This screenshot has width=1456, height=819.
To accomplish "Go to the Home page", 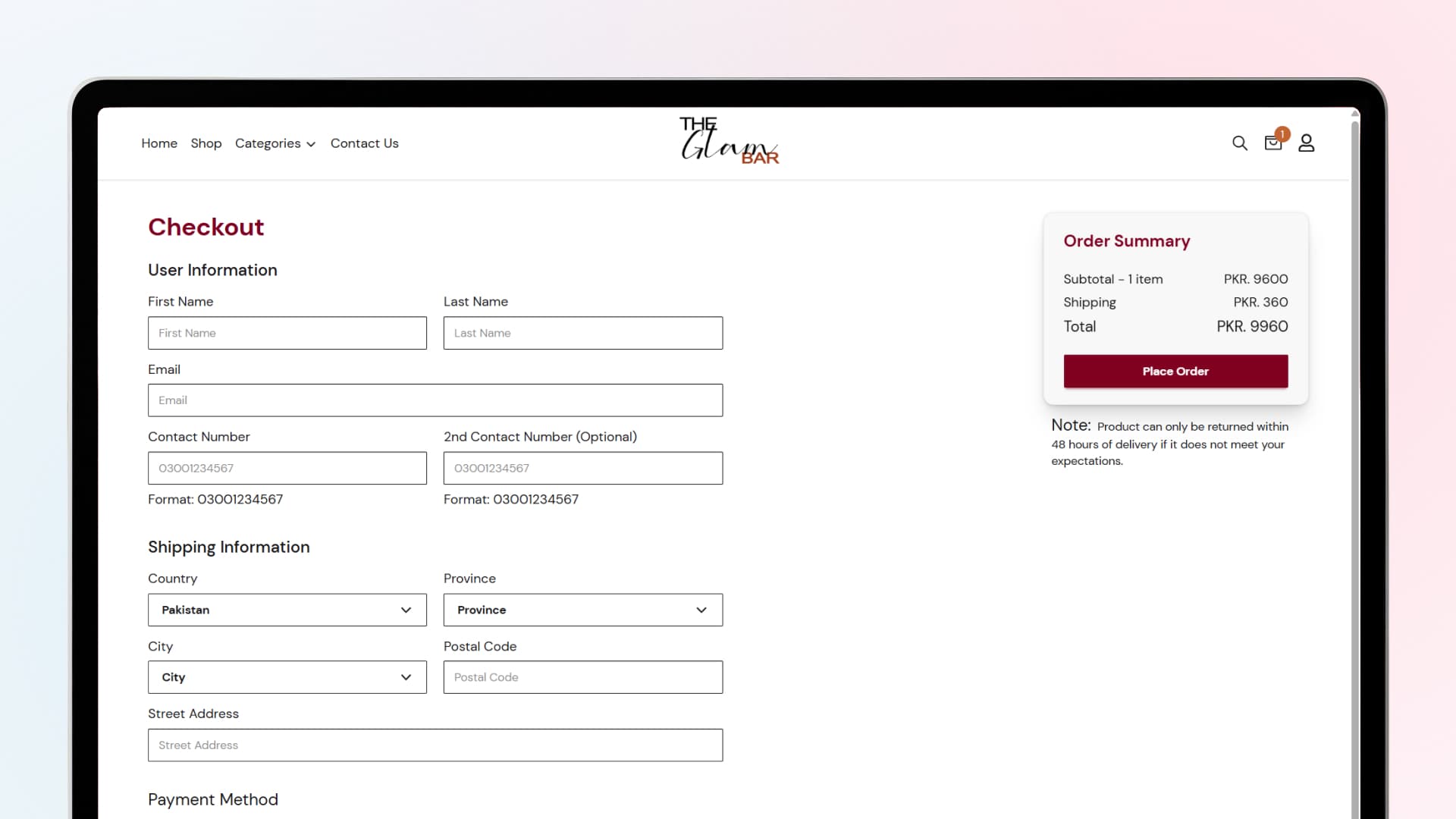I will [159, 143].
